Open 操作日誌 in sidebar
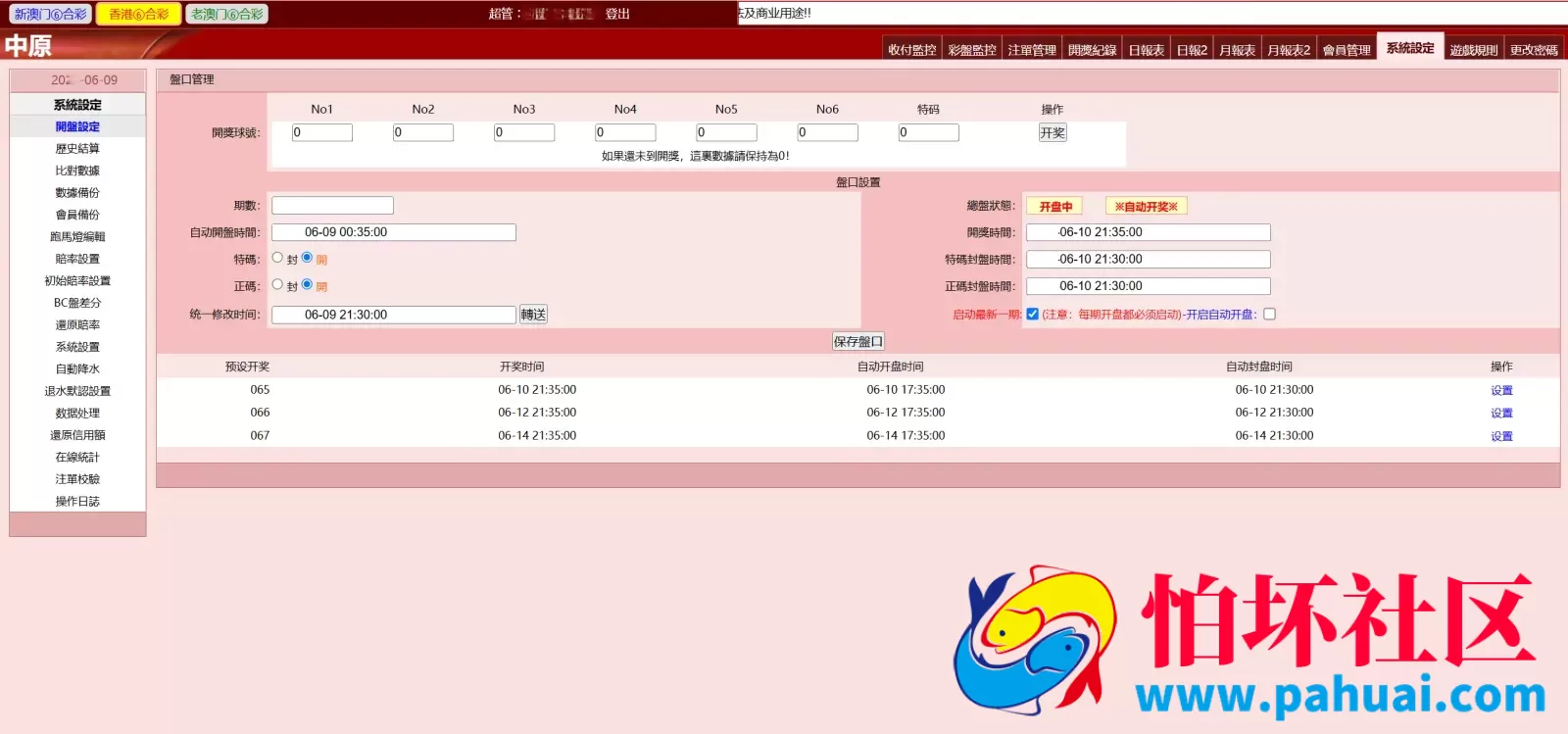Screen dimensions: 1568x734 77,502
